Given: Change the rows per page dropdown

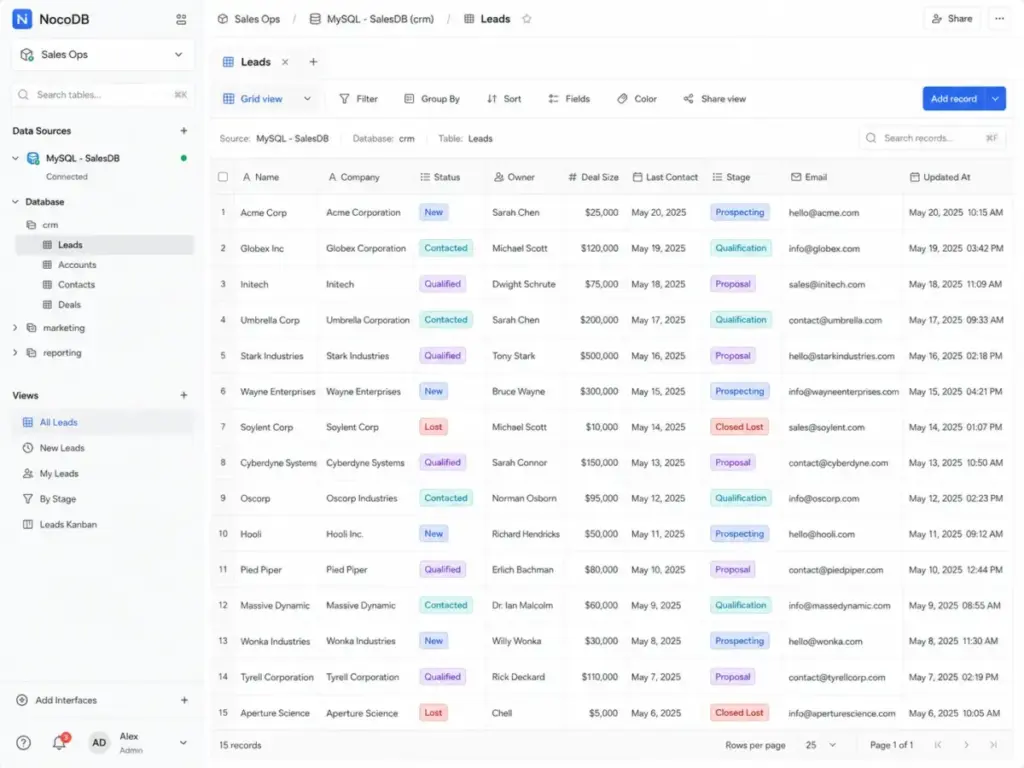Looking at the screenshot, I should [x=820, y=744].
